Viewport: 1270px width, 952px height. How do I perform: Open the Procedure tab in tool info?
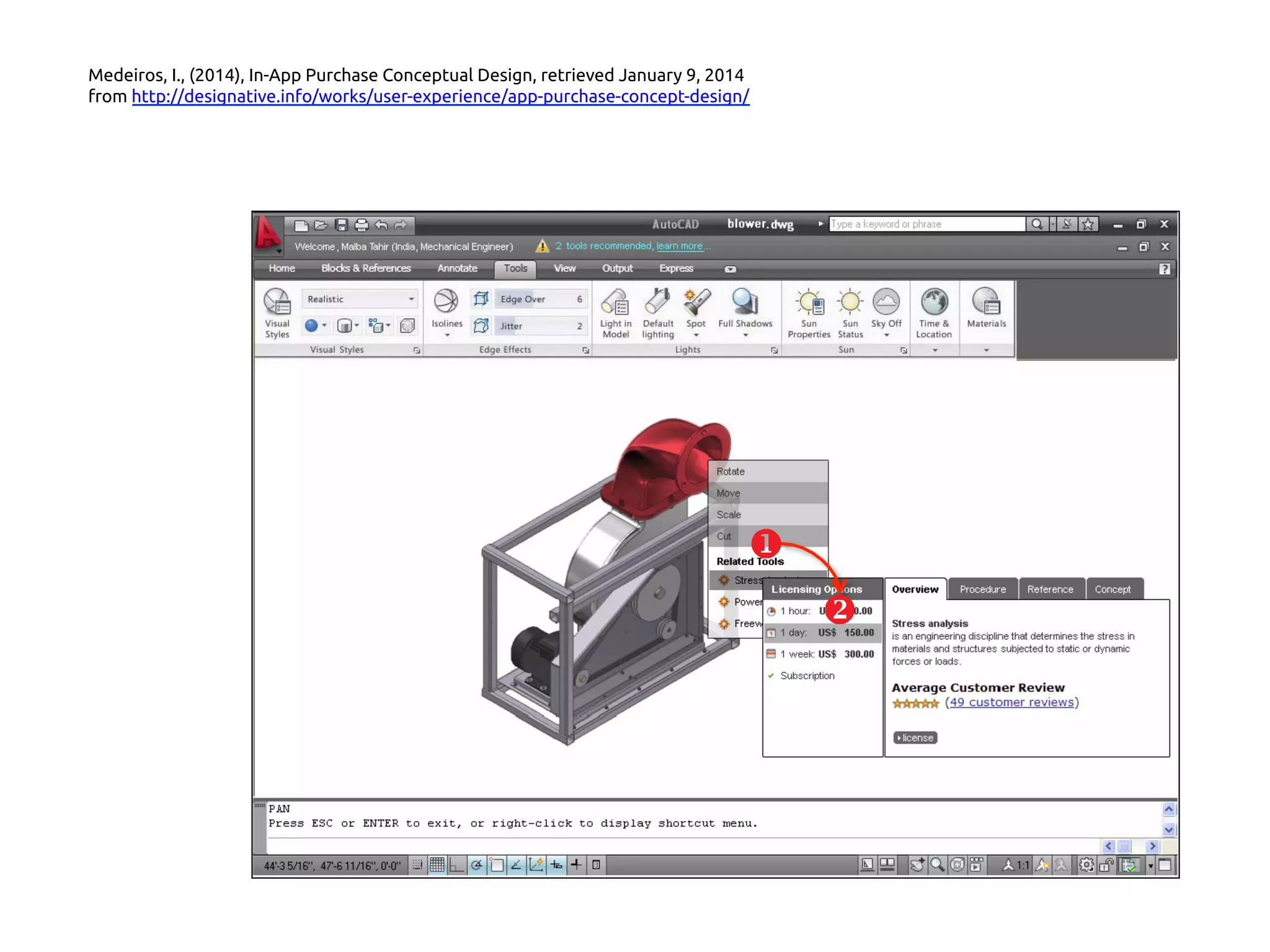tap(982, 589)
